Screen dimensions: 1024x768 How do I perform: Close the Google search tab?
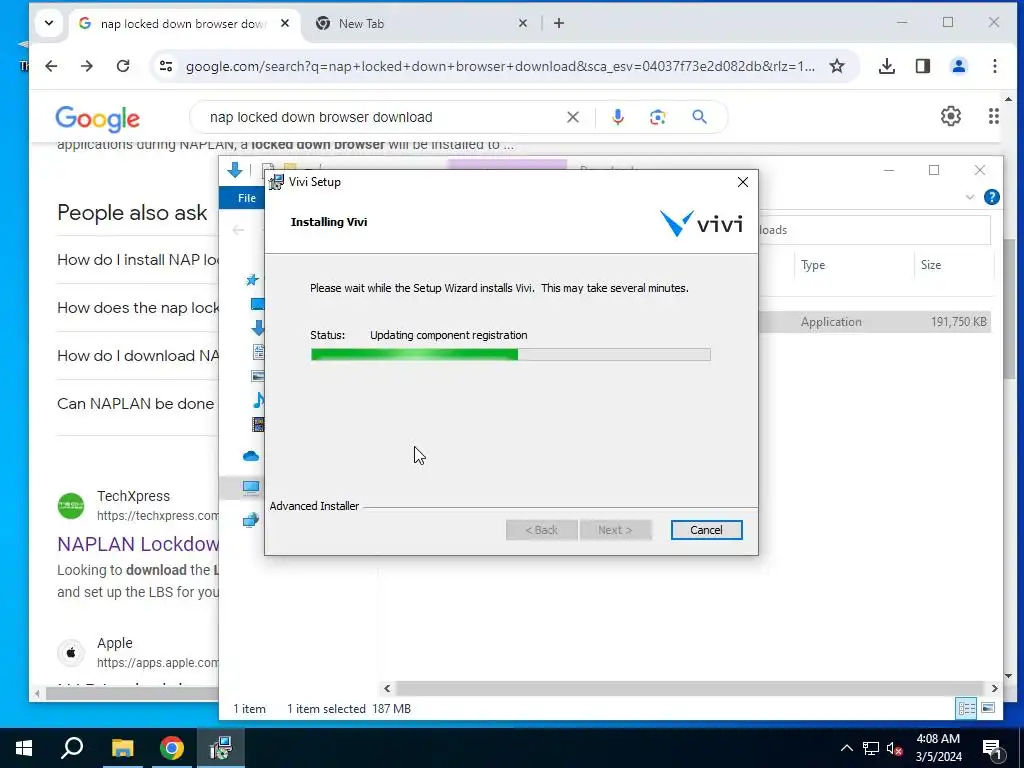285,24
